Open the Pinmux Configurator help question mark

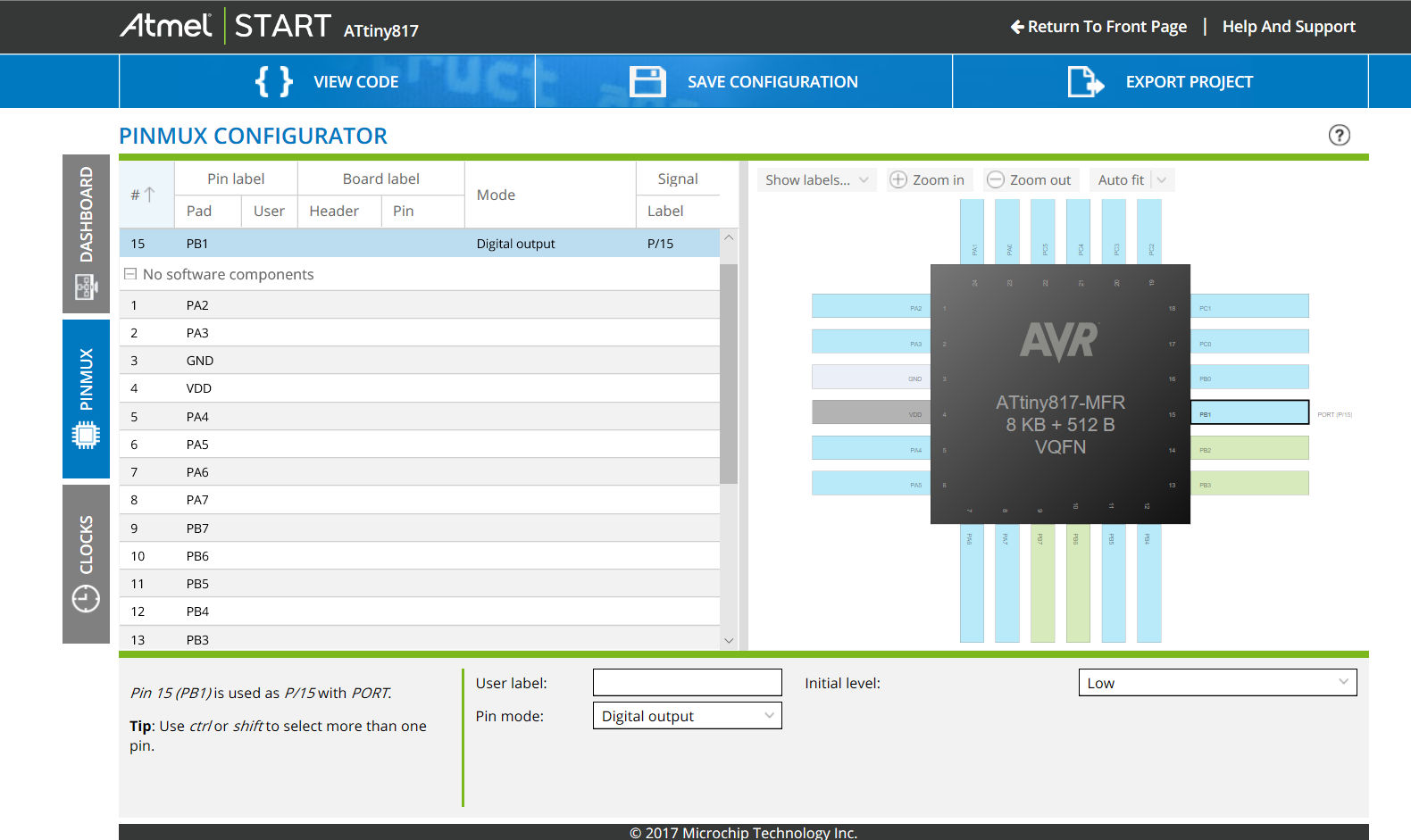[x=1339, y=135]
